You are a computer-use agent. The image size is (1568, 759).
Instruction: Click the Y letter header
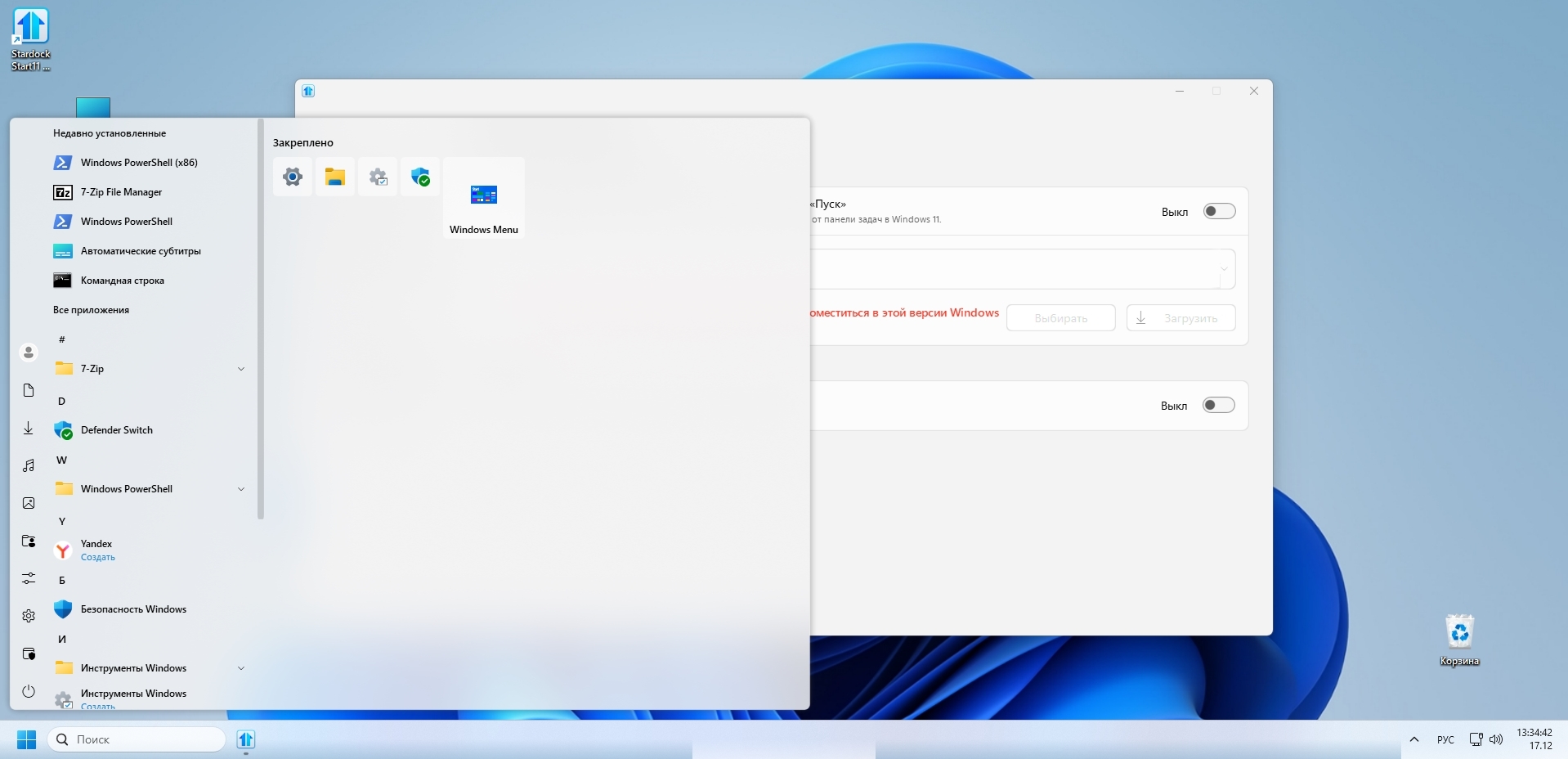(x=61, y=522)
